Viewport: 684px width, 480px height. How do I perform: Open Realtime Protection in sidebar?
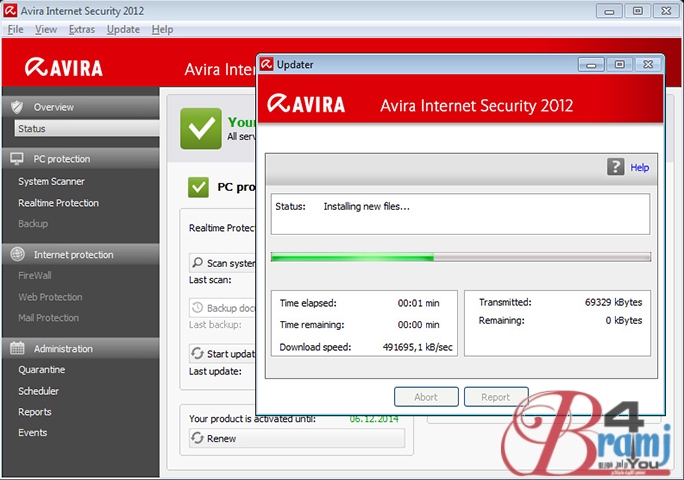58,203
